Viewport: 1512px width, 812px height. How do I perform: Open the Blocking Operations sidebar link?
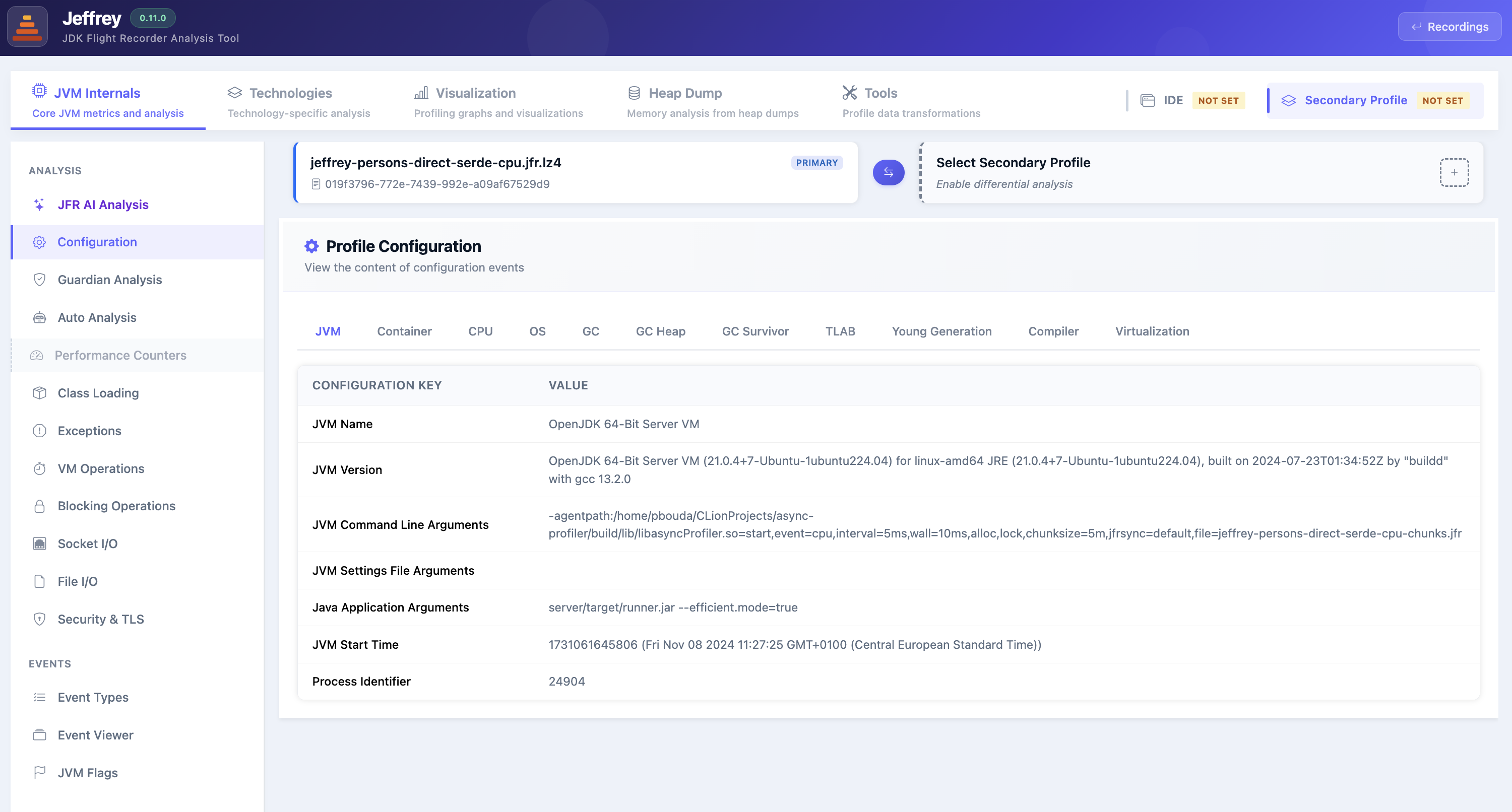137,506
